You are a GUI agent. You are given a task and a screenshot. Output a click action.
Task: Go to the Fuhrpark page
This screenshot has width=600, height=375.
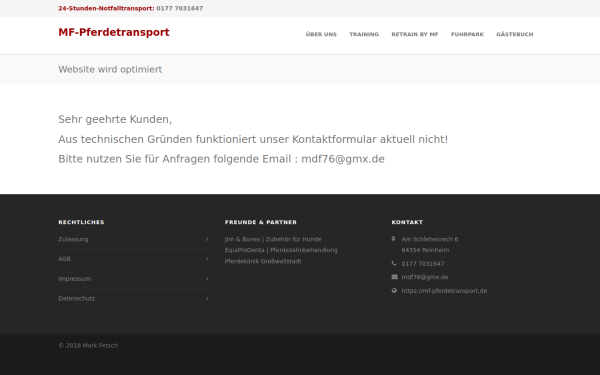coord(467,34)
